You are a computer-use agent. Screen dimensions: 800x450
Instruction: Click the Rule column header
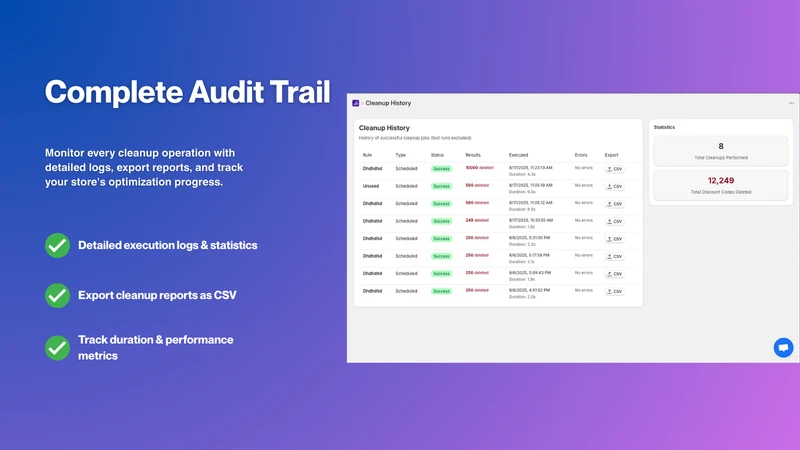[367, 155]
